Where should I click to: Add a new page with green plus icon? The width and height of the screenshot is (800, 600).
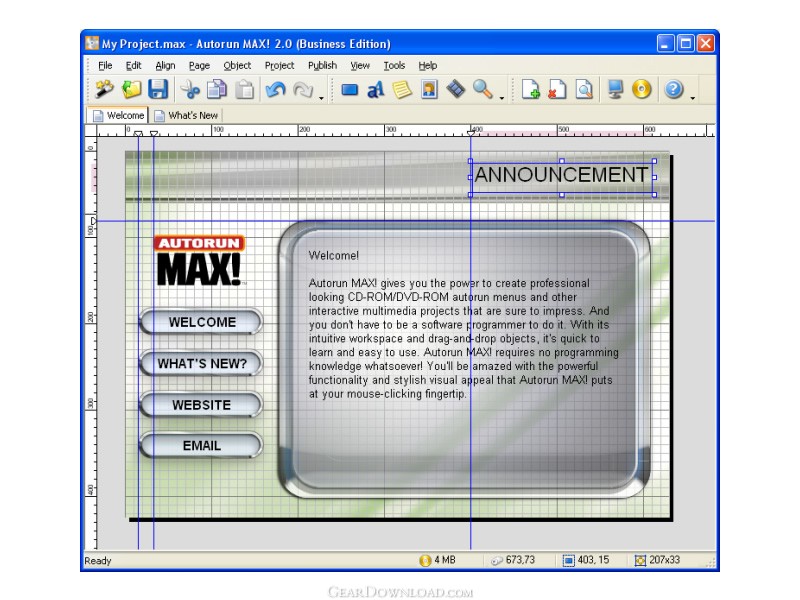pos(531,90)
